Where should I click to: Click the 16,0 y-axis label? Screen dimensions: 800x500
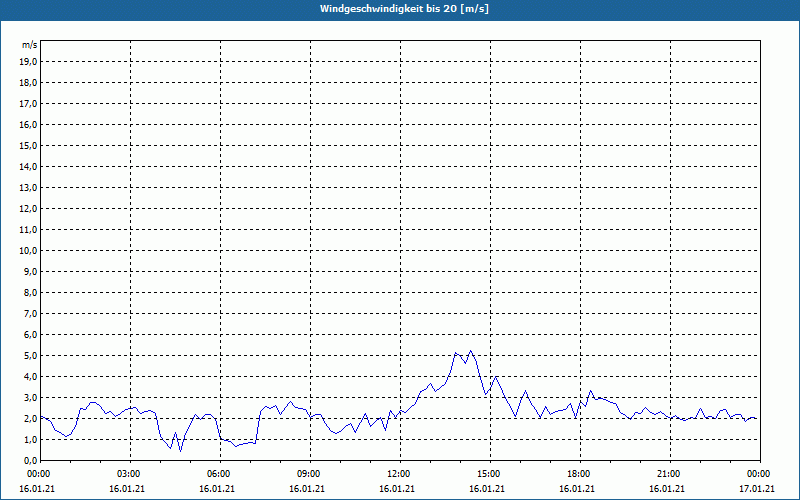click(28, 124)
